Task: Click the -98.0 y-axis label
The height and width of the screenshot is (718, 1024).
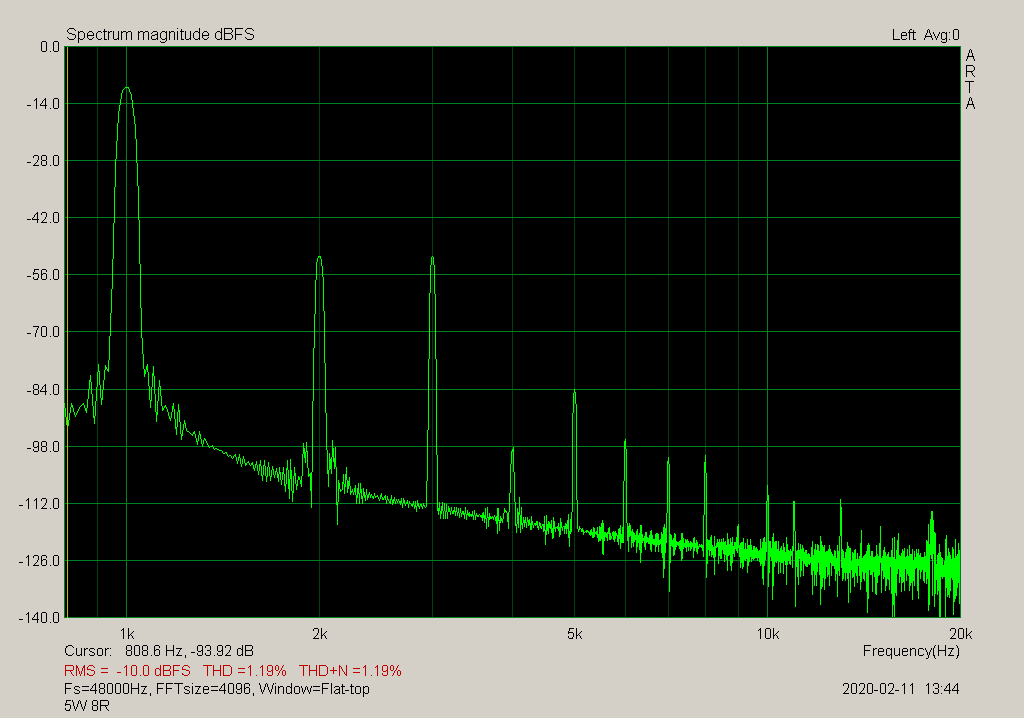Action: (42, 447)
